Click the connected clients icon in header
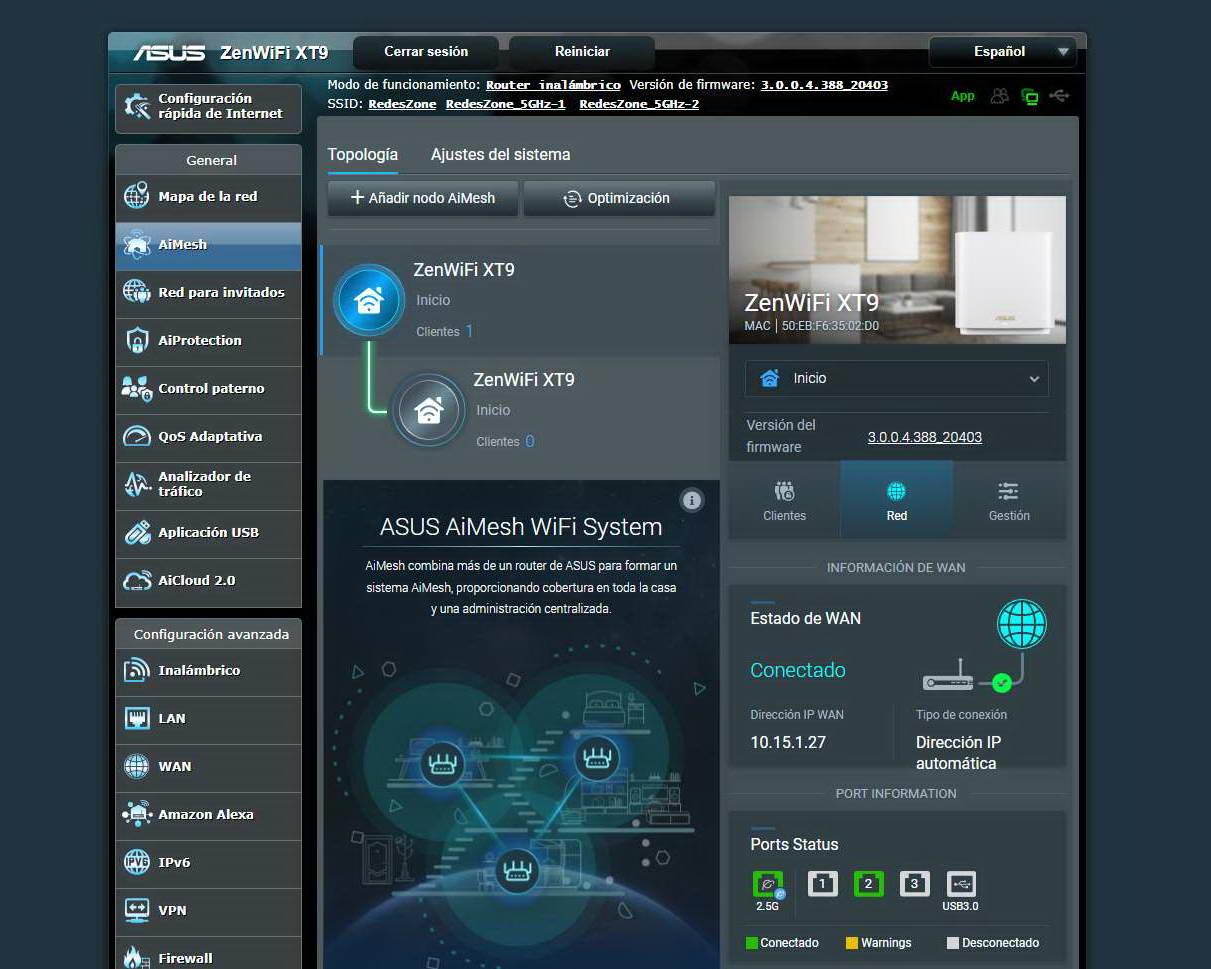The height and width of the screenshot is (969, 1211). [x=999, y=96]
